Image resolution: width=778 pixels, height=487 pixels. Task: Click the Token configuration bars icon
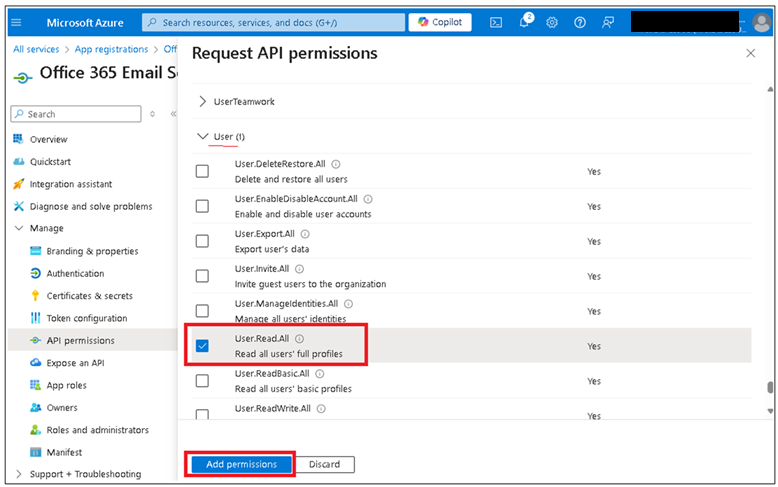(x=35, y=318)
